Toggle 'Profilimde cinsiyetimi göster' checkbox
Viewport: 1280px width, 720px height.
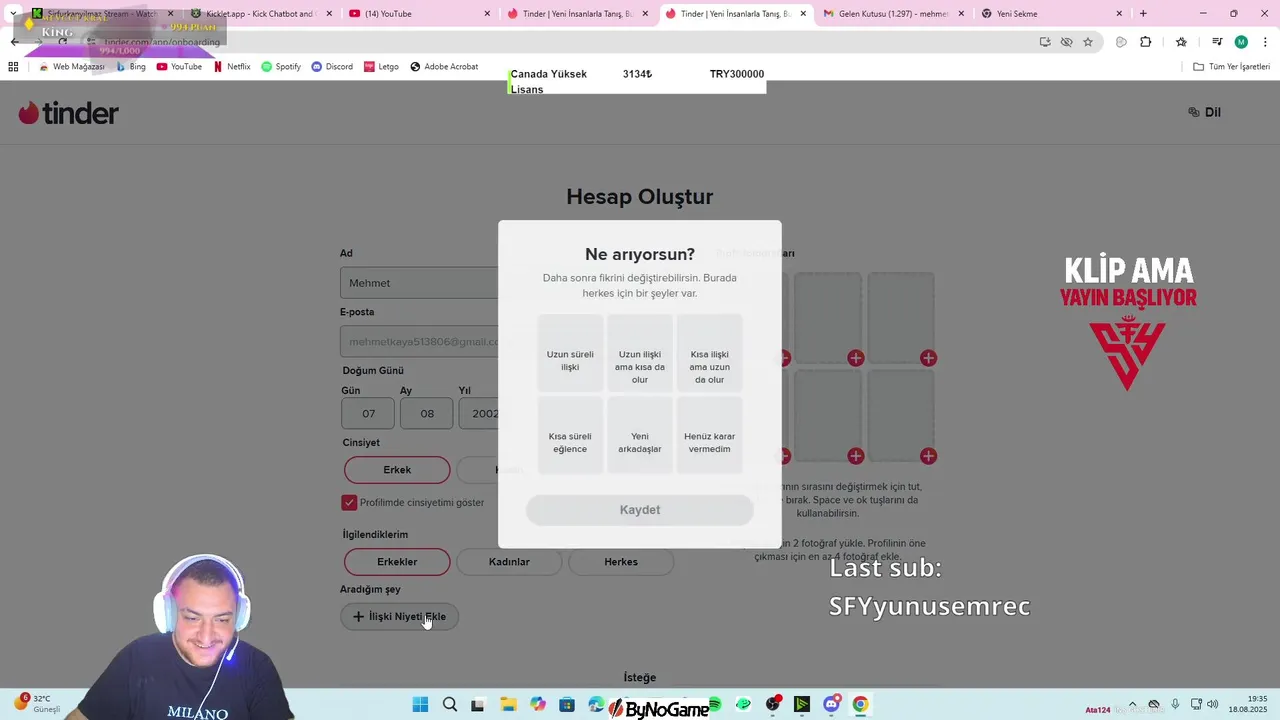[349, 503]
